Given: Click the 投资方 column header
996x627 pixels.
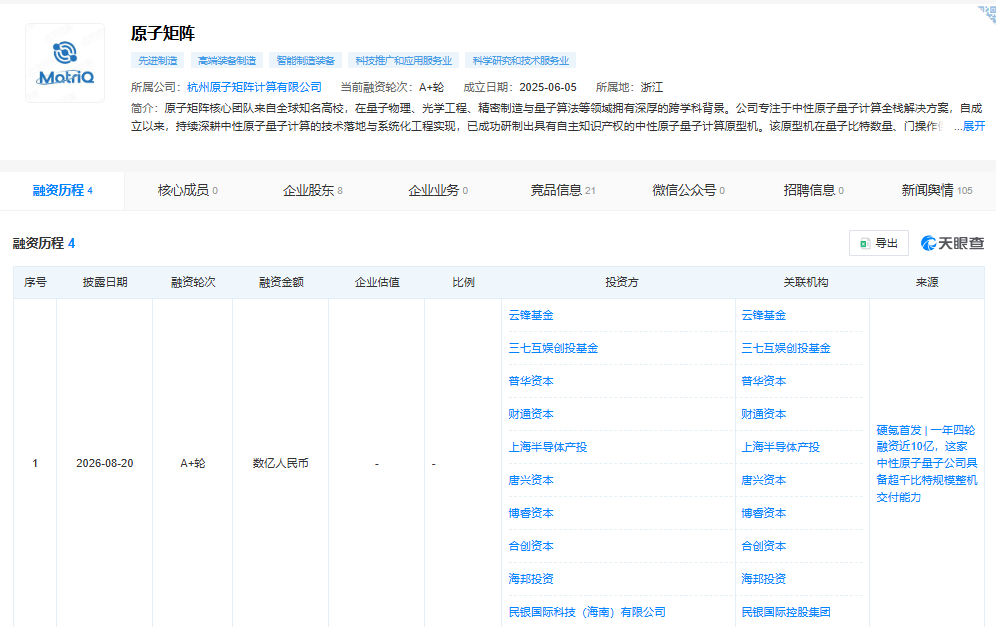Looking at the screenshot, I should pos(621,282).
